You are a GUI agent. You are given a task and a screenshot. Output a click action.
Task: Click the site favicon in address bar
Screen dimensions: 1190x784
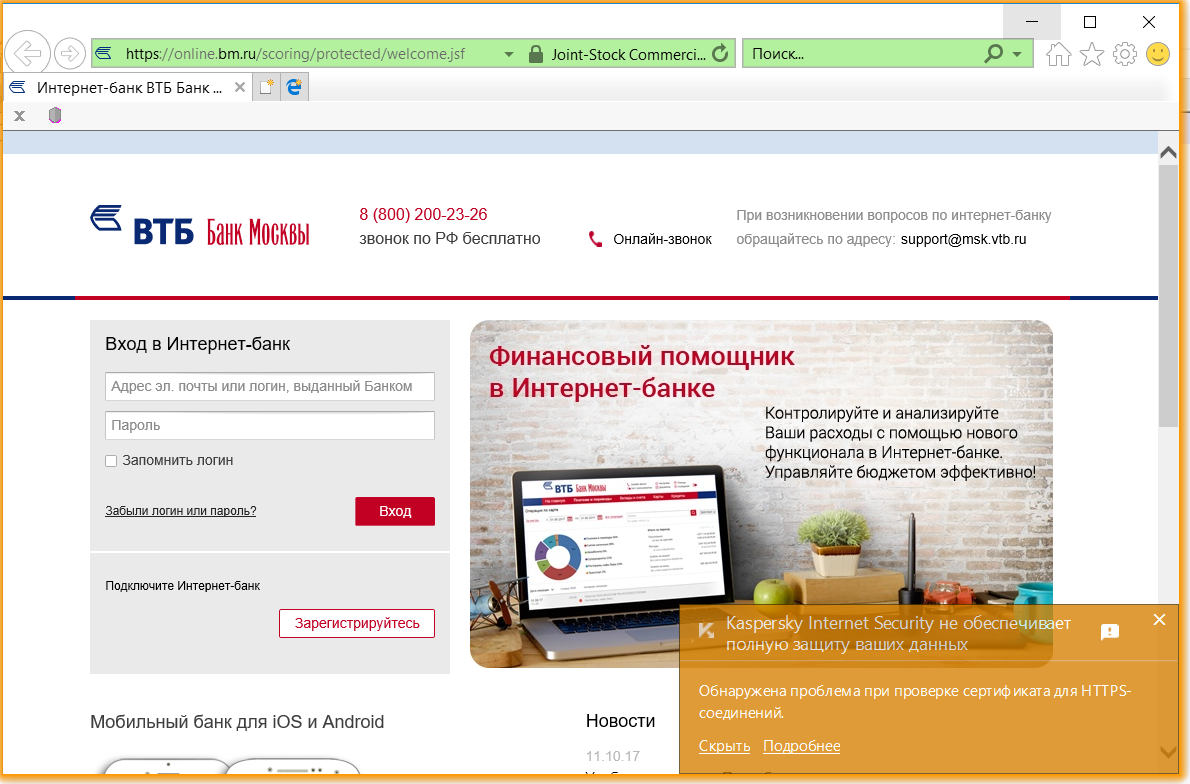104,54
